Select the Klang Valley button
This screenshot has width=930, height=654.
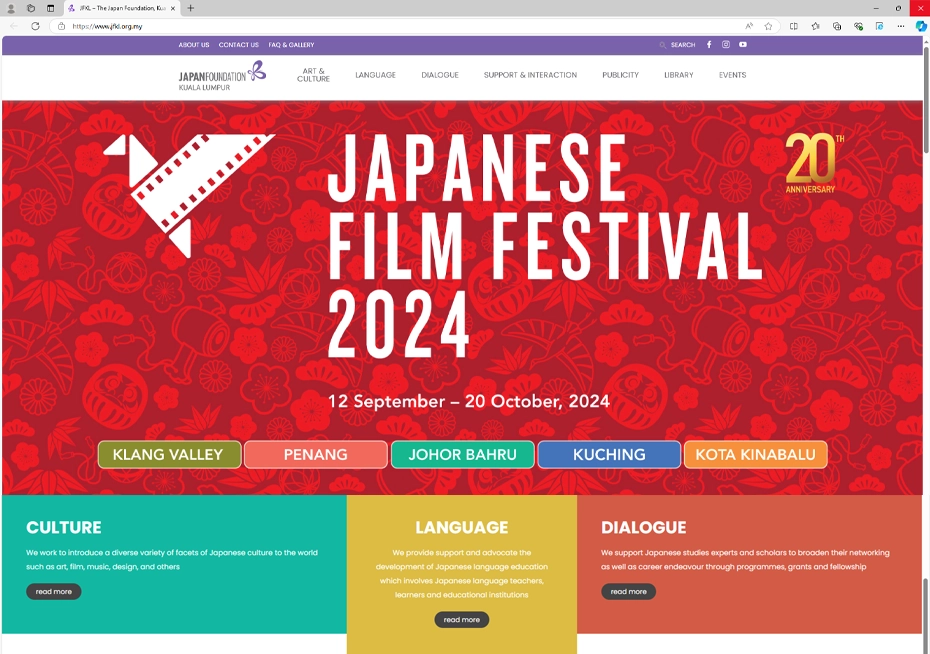pos(169,455)
